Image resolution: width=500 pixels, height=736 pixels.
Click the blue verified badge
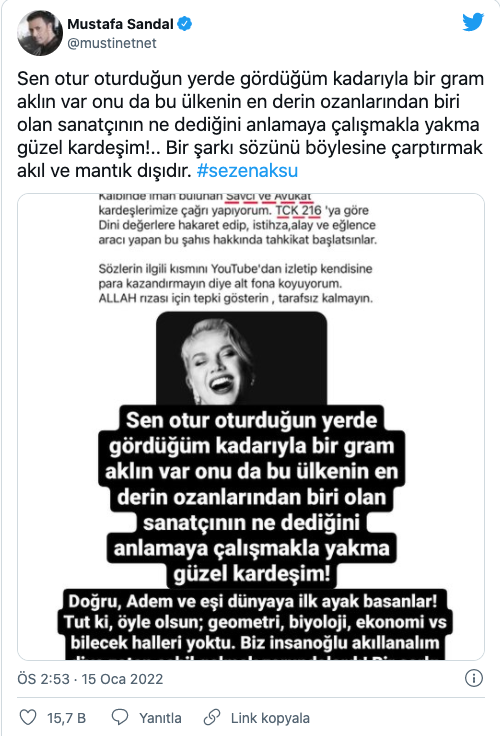pyautogui.click(x=185, y=23)
